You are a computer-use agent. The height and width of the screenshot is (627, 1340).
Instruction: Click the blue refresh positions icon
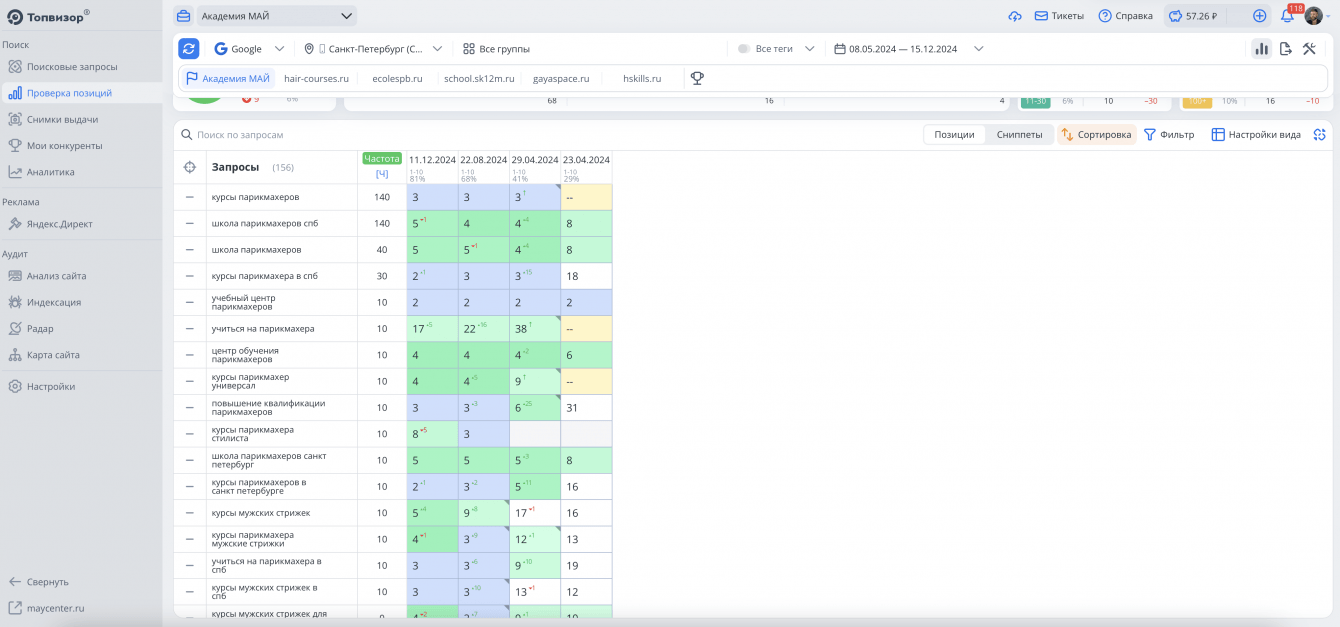pyautogui.click(x=189, y=48)
